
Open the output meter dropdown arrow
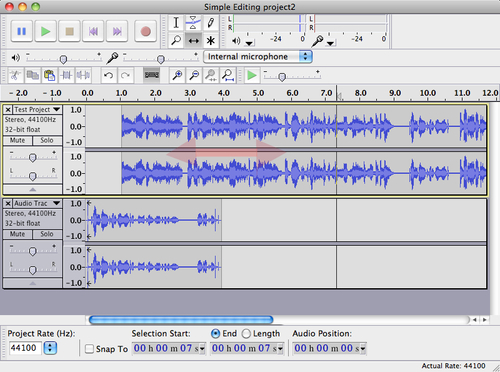click(249, 43)
